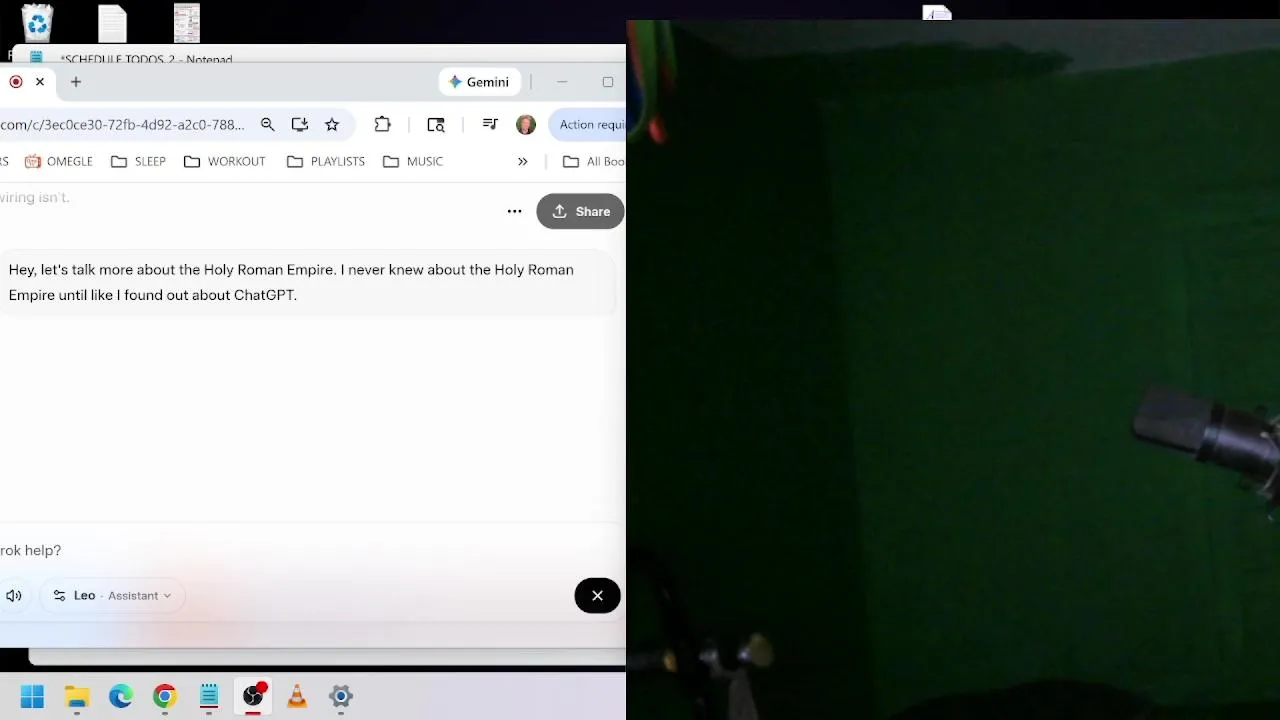Open the Leo Assistant voice dropdown

coord(112,596)
